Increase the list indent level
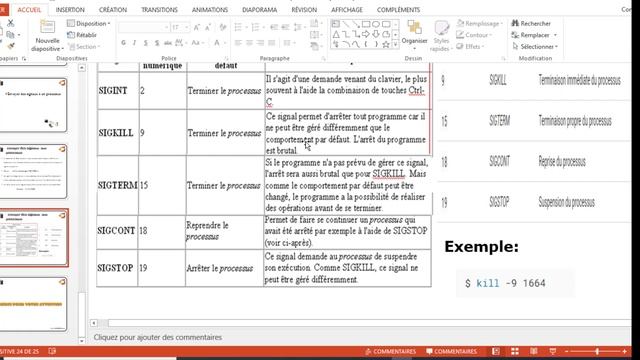 285,27
